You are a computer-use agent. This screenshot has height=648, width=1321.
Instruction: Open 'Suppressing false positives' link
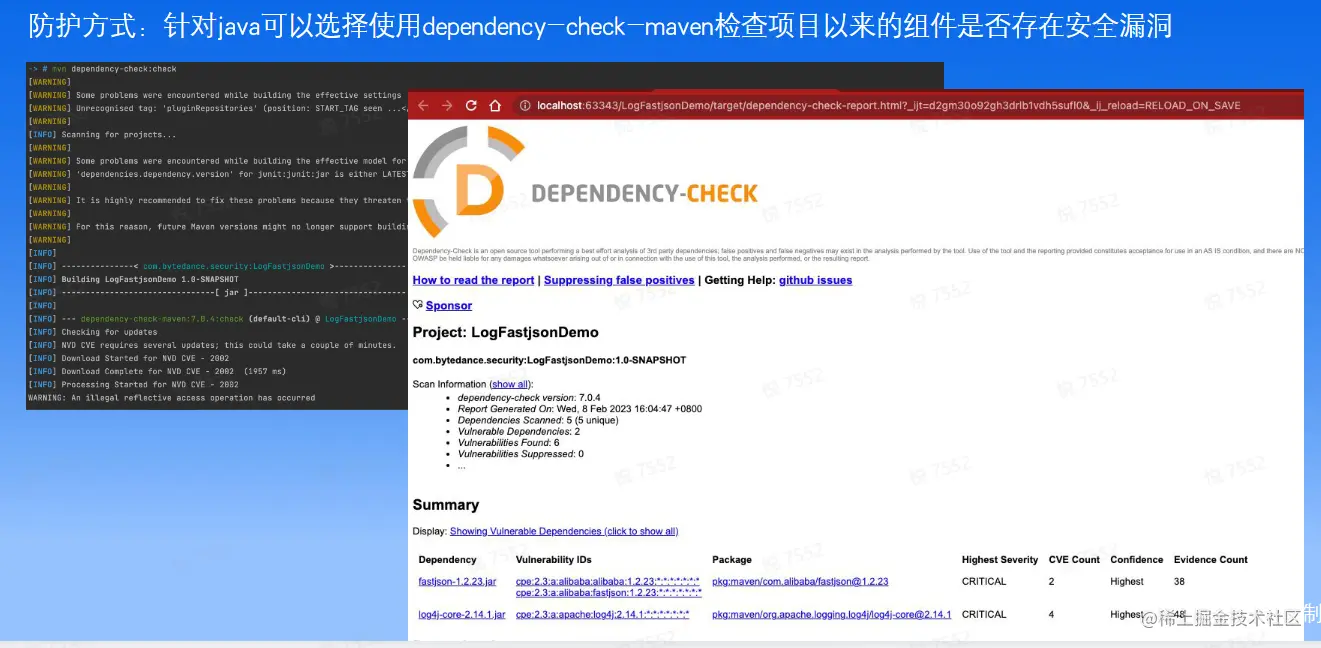(619, 280)
